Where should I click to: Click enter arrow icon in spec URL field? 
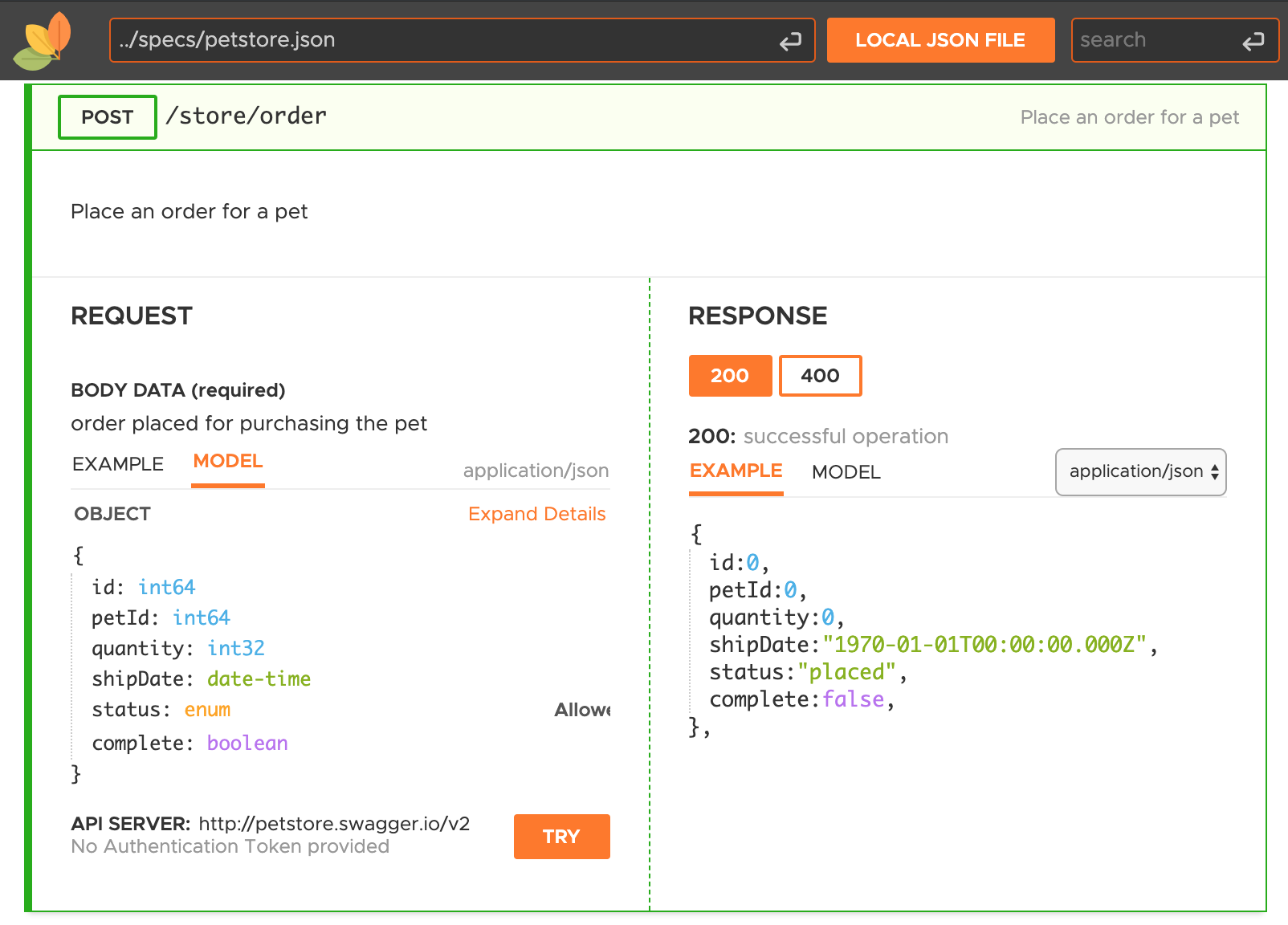(x=790, y=41)
